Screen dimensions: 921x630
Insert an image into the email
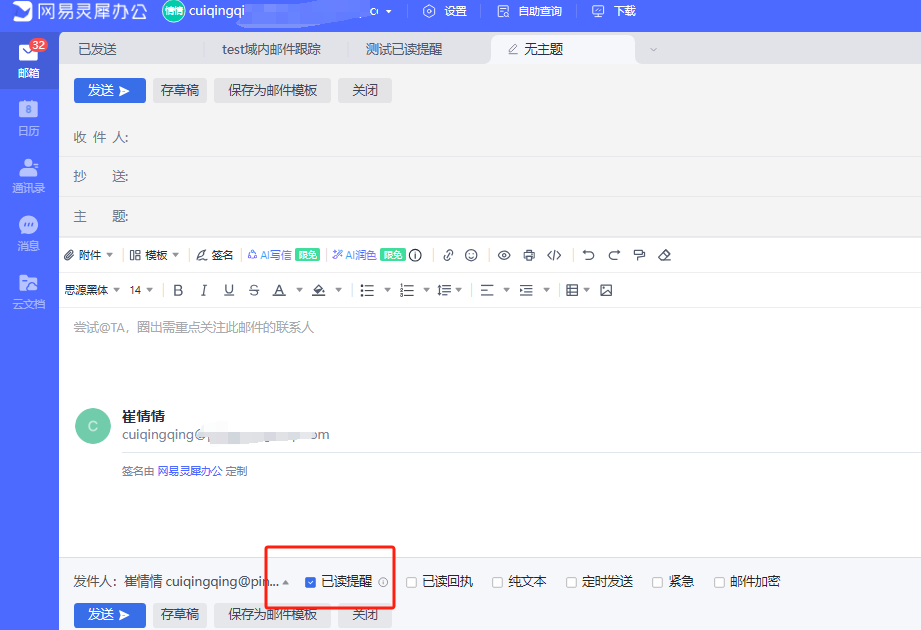pyautogui.click(x=606, y=290)
